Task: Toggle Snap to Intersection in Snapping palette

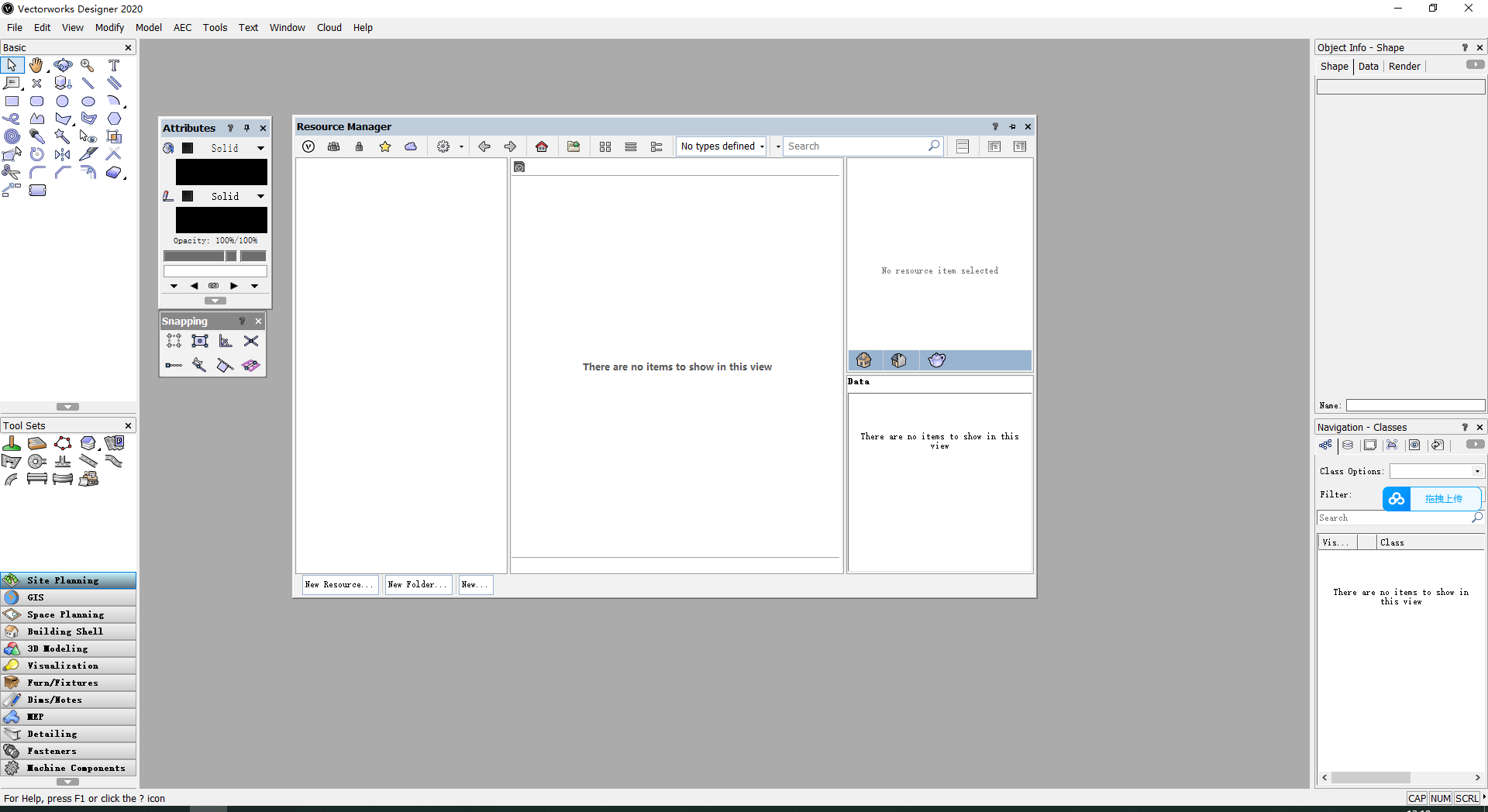Action: tap(251, 341)
